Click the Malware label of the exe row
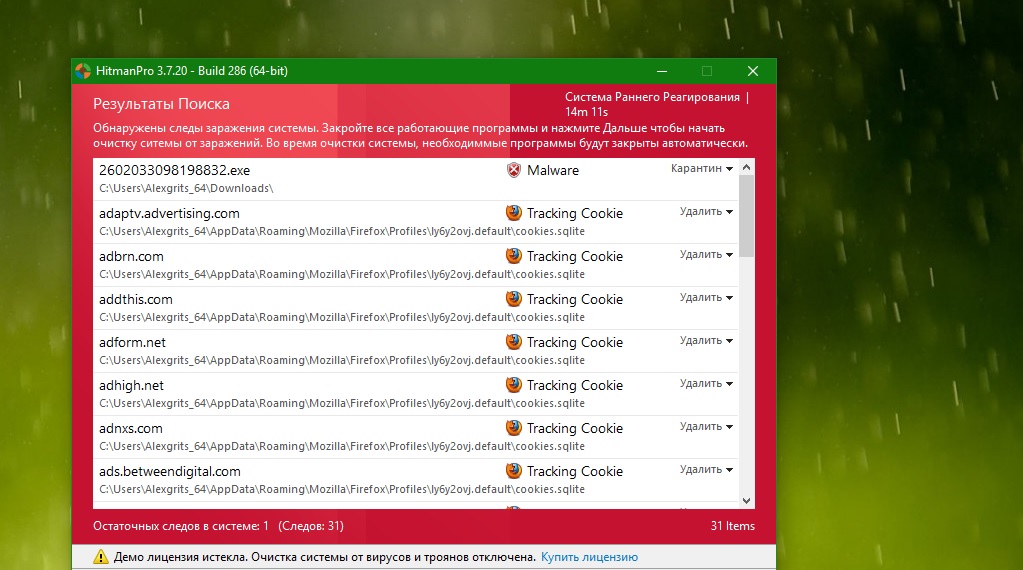The height and width of the screenshot is (570, 1023). point(553,170)
